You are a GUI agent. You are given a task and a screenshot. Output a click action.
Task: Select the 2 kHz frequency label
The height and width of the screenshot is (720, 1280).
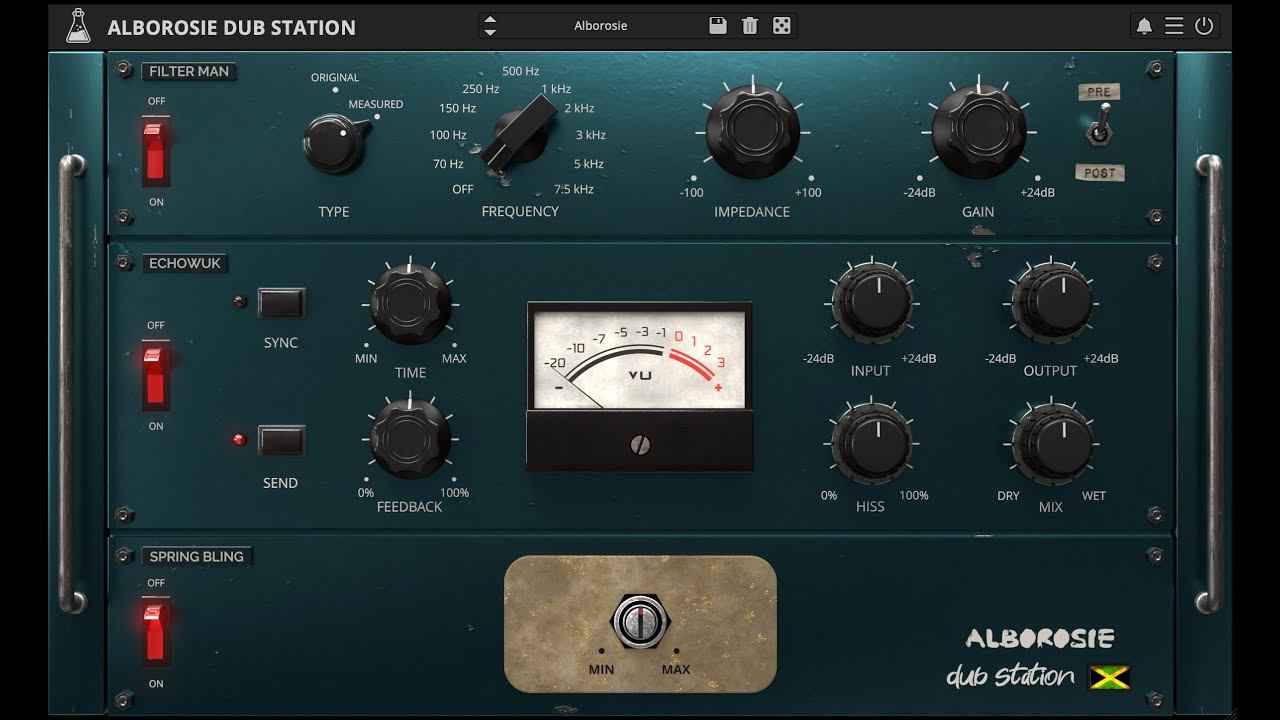point(579,108)
